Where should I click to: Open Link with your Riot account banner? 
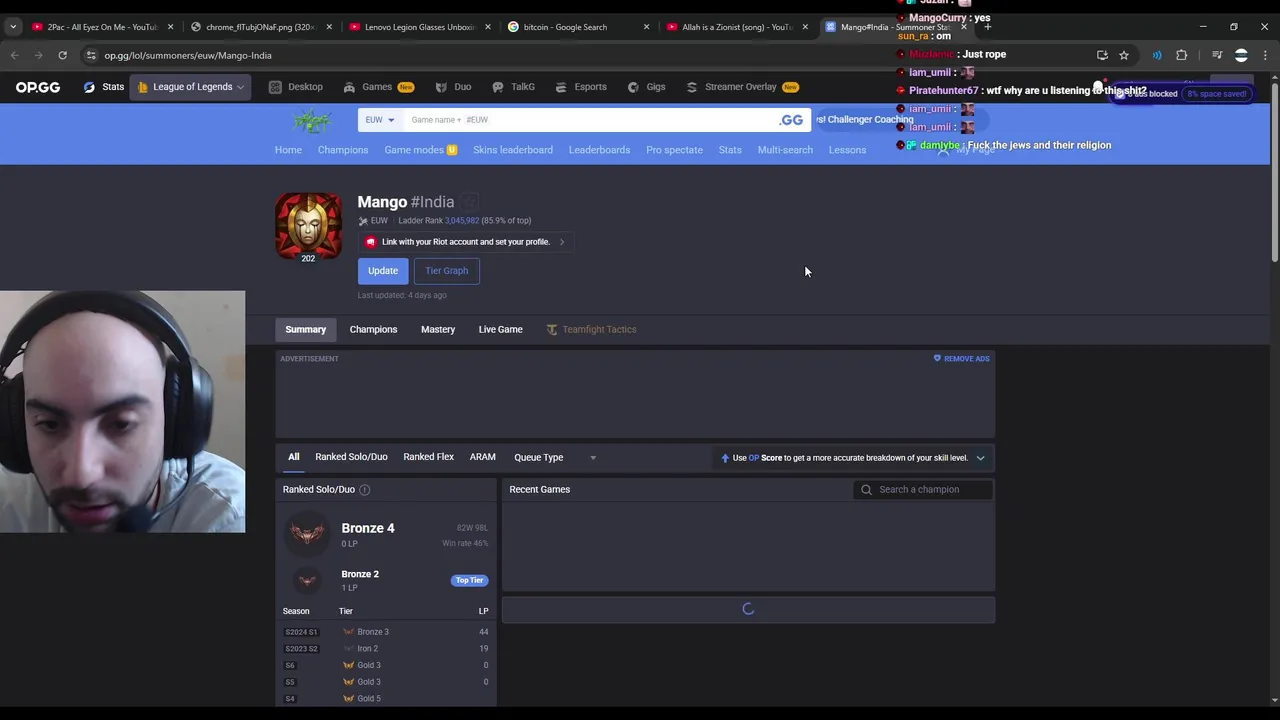pyautogui.click(x=466, y=242)
